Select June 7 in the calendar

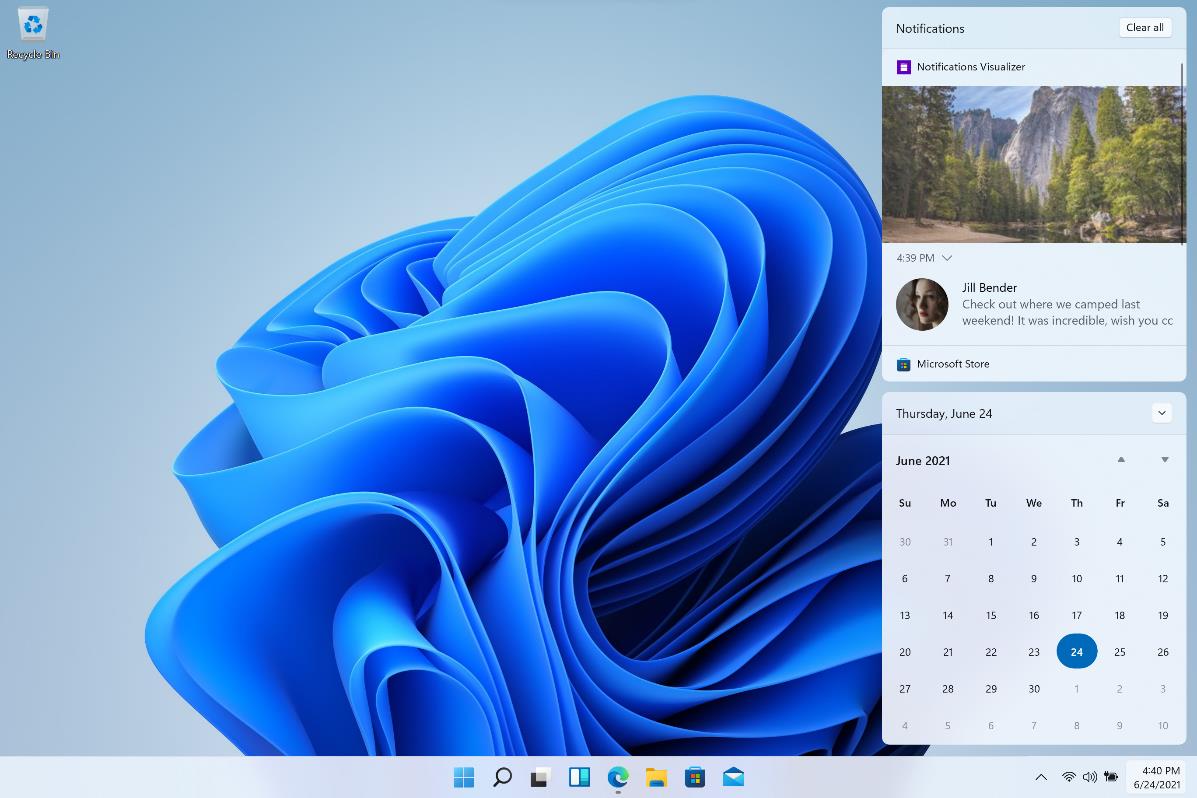(948, 579)
